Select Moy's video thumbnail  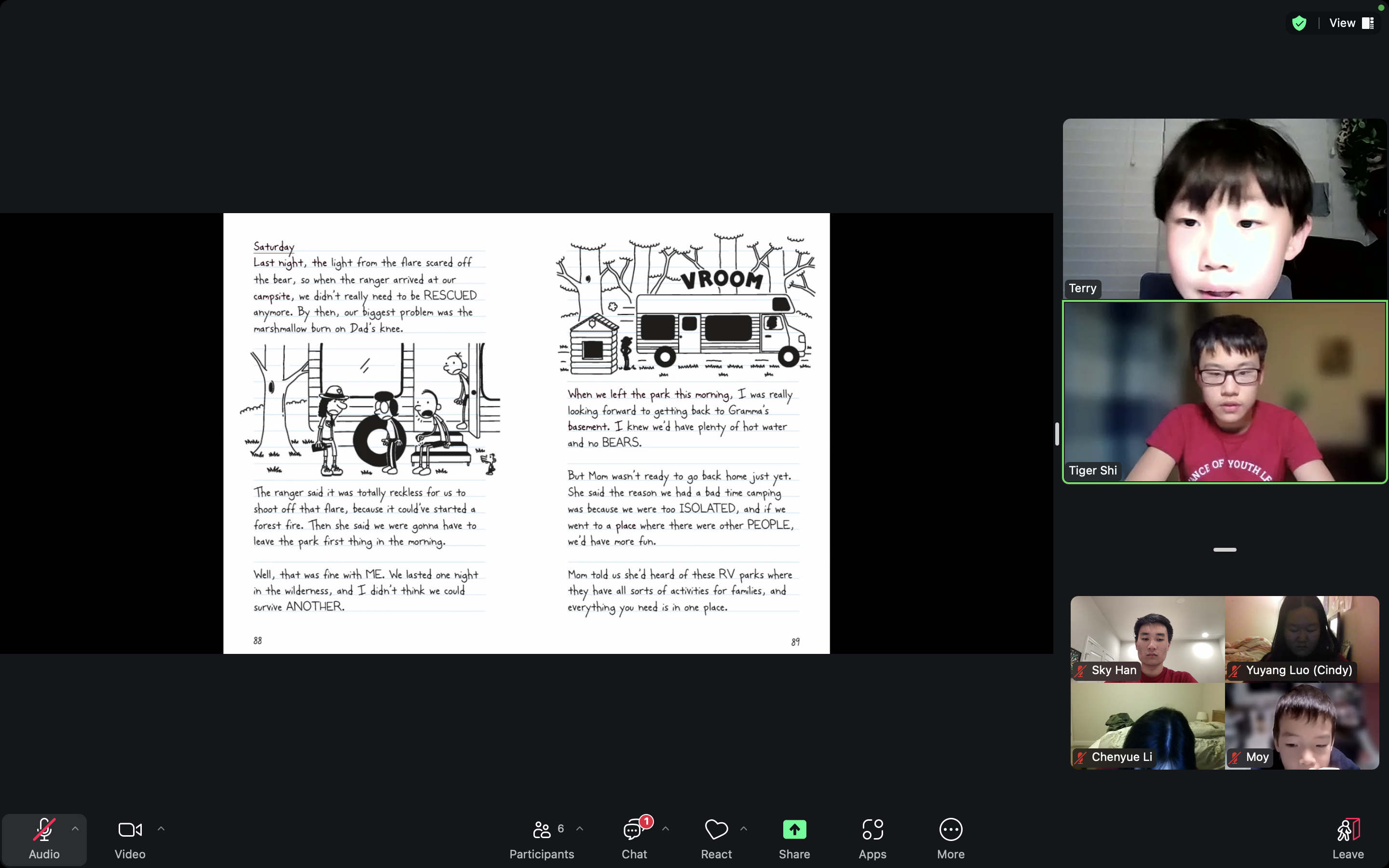pyautogui.click(x=1302, y=726)
